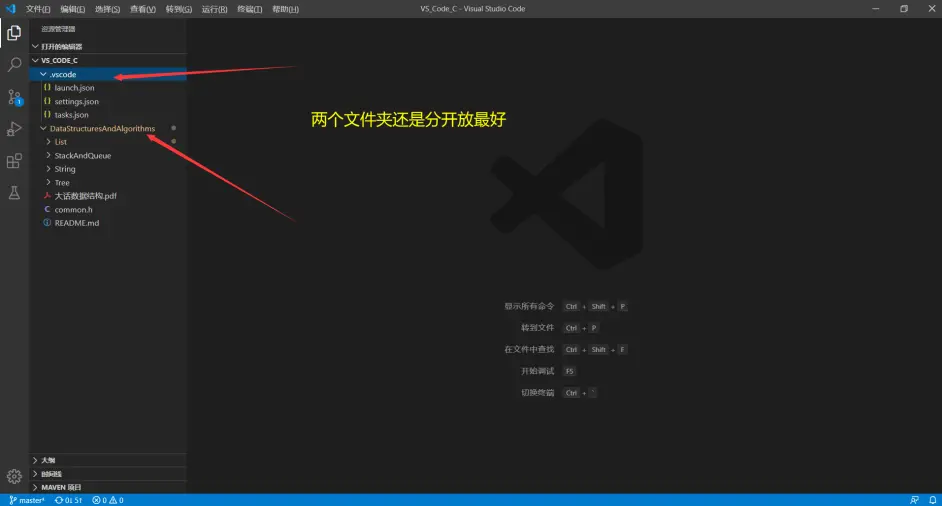Image resolution: width=942 pixels, height=506 pixels.
Task: Collapse the .vscode folder
Action: click(x=62, y=74)
